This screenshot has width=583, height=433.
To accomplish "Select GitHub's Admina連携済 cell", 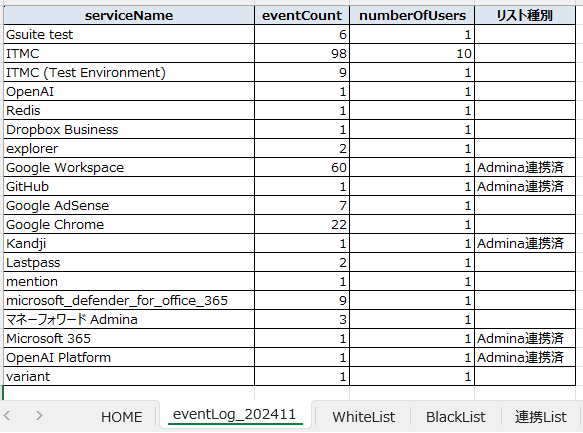I will coord(525,186).
